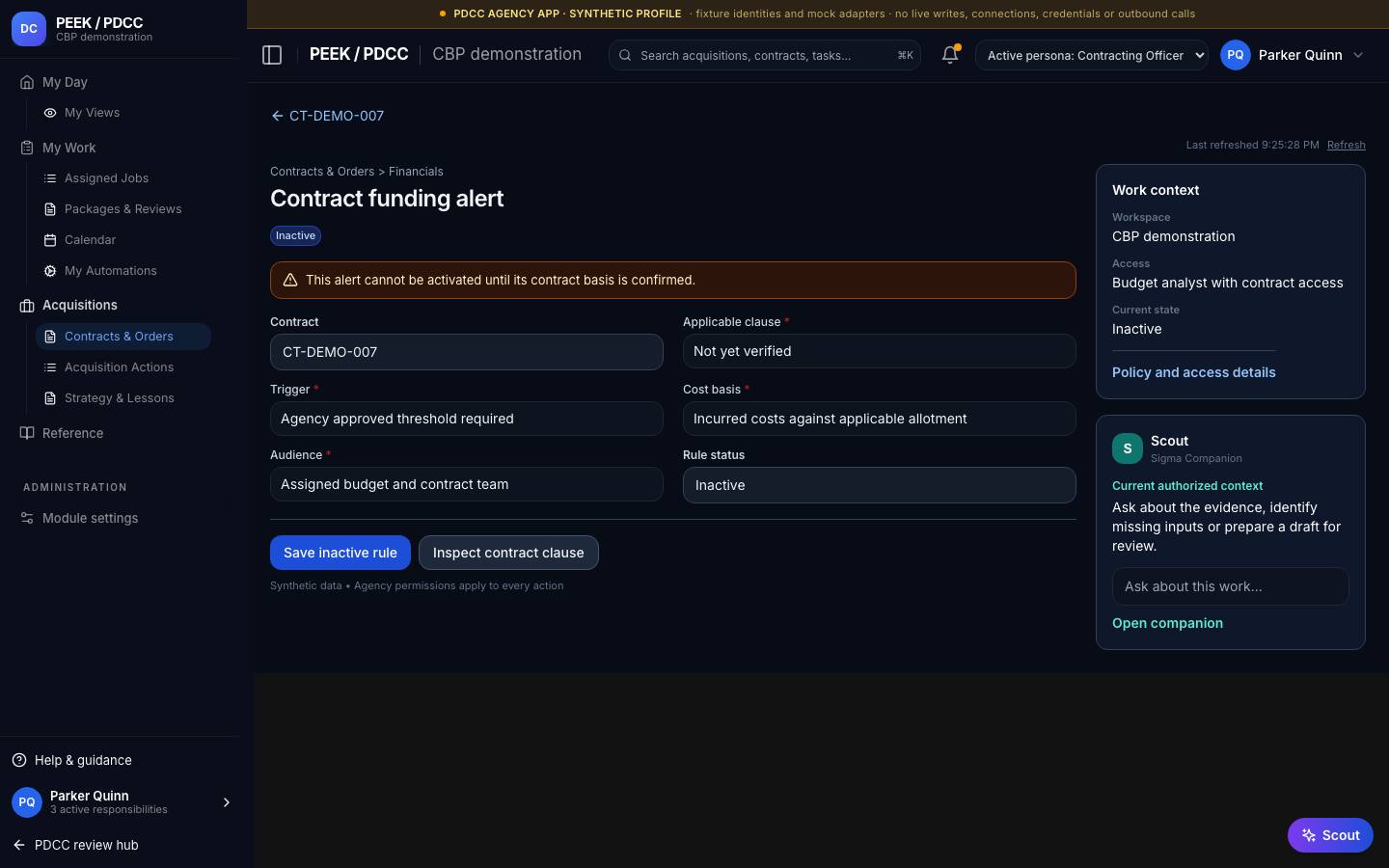The width and height of the screenshot is (1389, 868).
Task: Click Save inactive rule button
Action: 340,553
